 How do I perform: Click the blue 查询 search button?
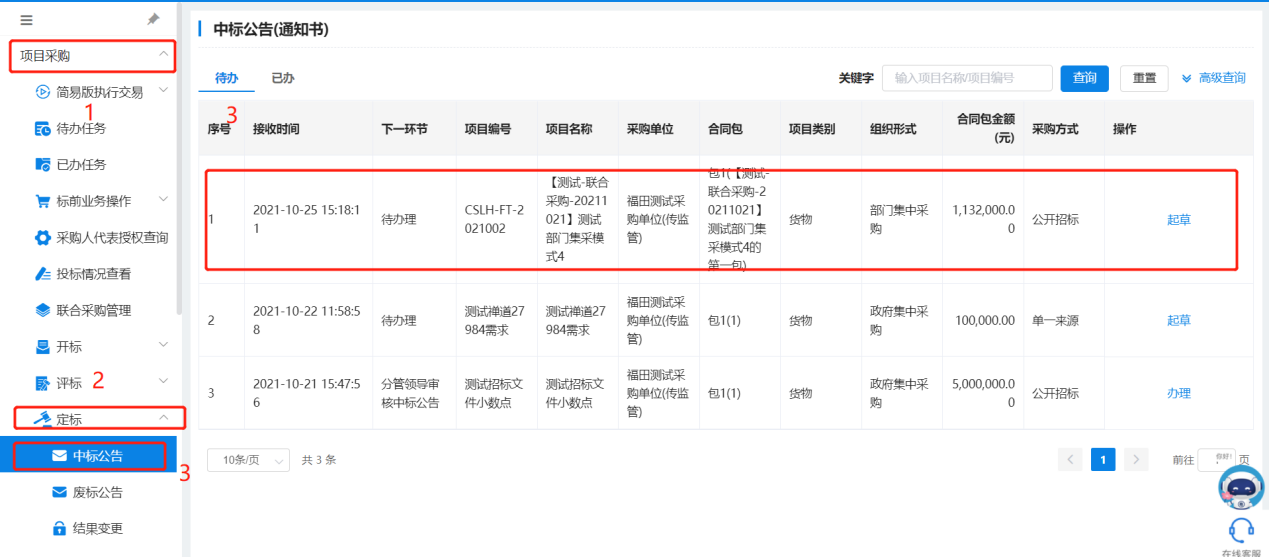pyautogui.click(x=1084, y=78)
